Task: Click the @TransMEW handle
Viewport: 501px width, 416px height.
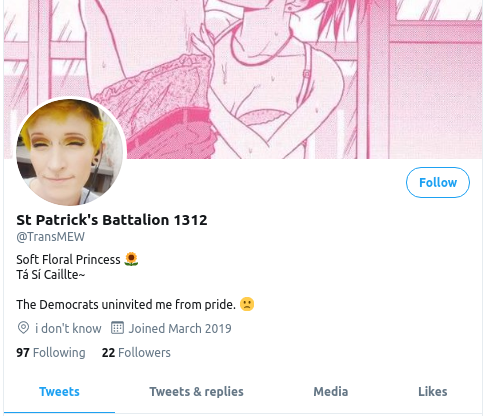Action: tap(50, 237)
